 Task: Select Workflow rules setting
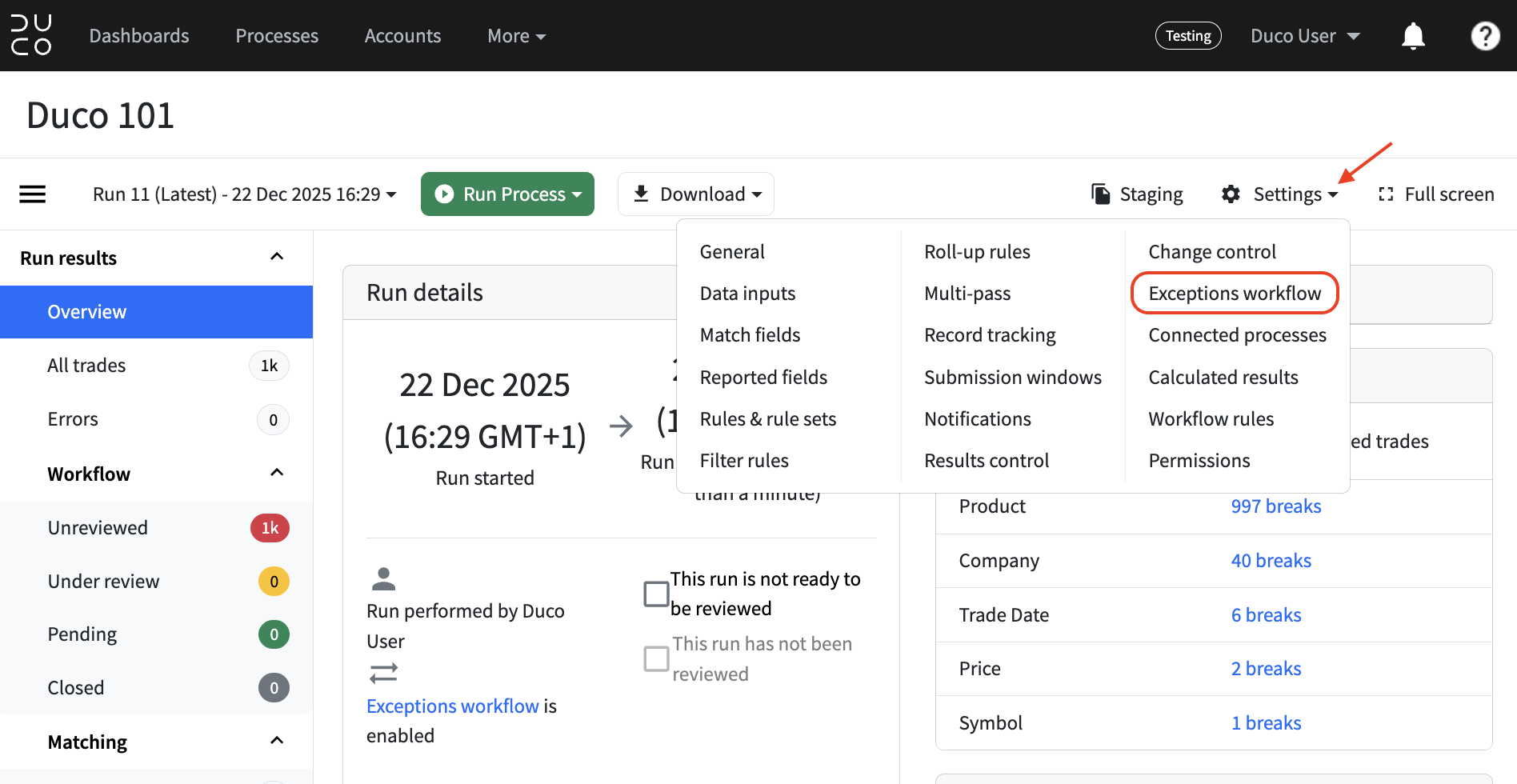pyautogui.click(x=1211, y=419)
